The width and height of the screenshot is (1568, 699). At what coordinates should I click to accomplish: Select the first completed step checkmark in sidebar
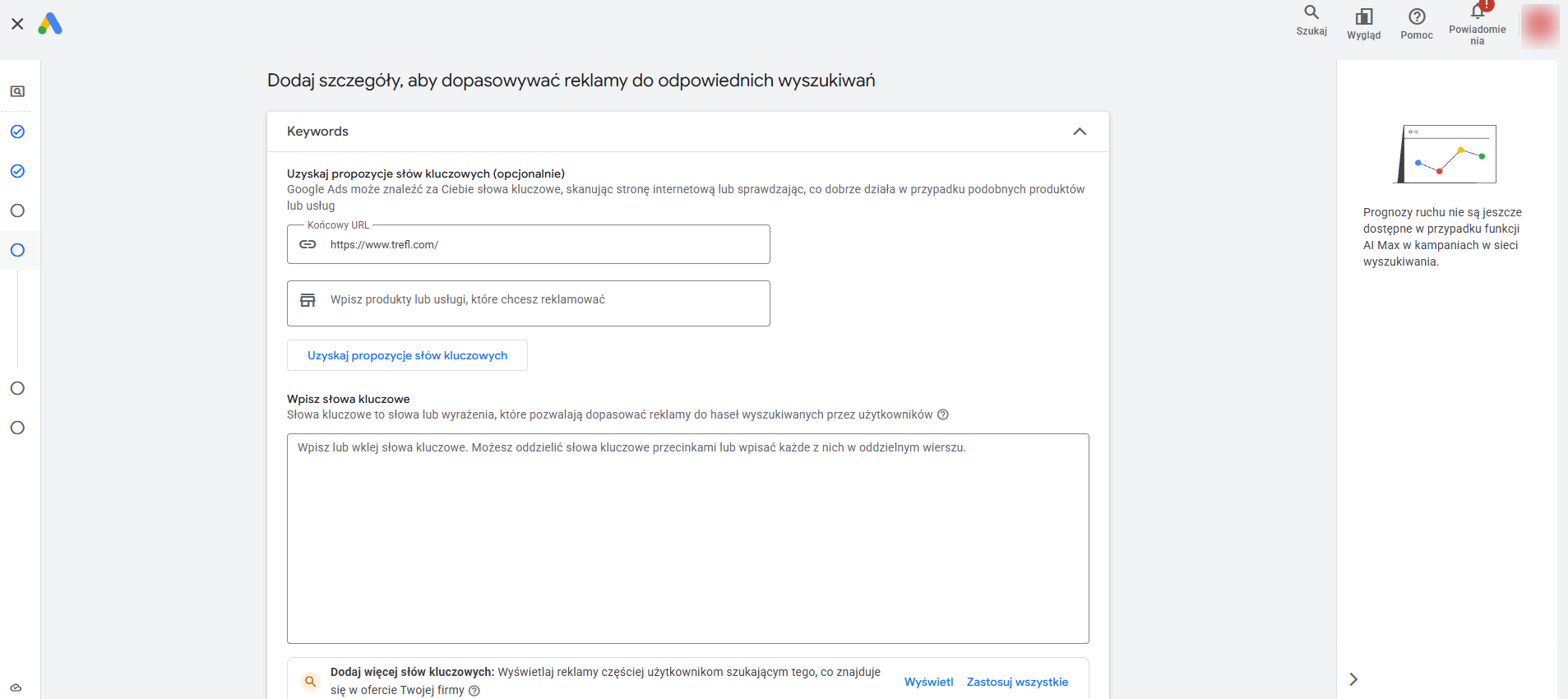17,132
